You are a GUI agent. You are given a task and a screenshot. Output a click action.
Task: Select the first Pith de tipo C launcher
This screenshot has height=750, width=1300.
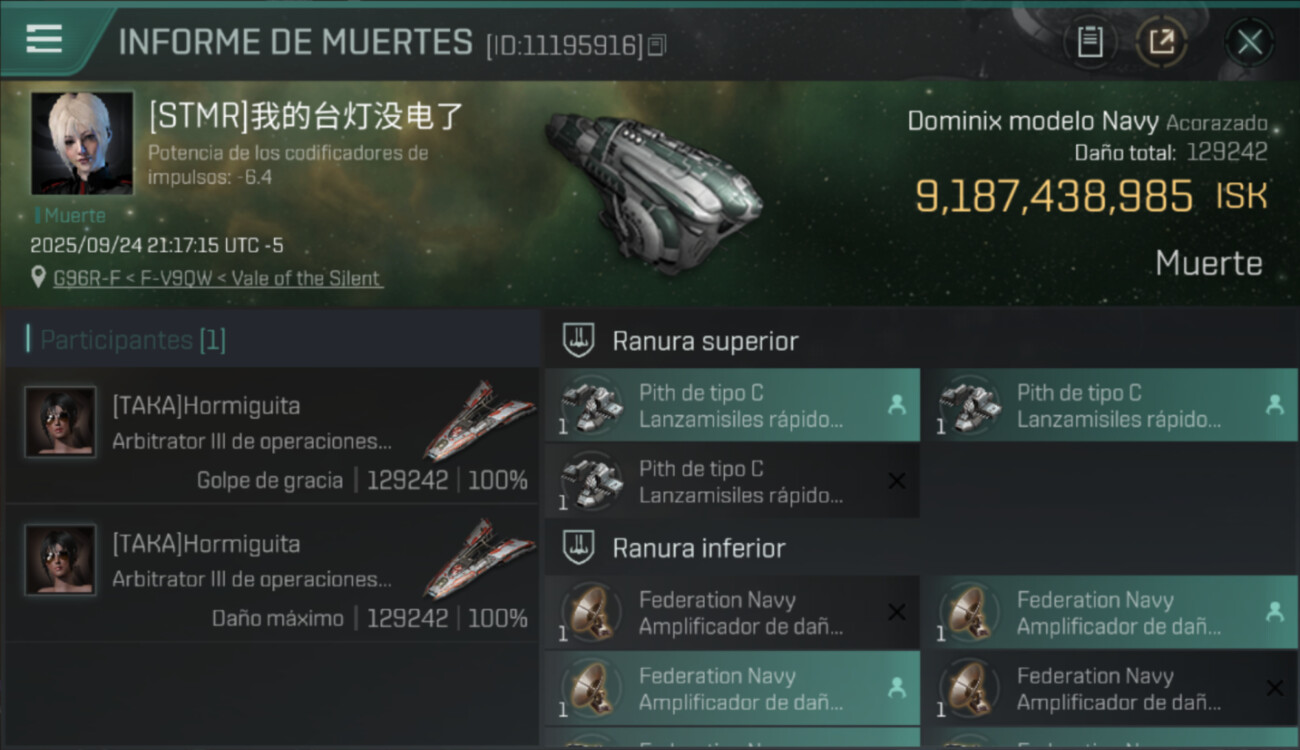click(x=732, y=405)
